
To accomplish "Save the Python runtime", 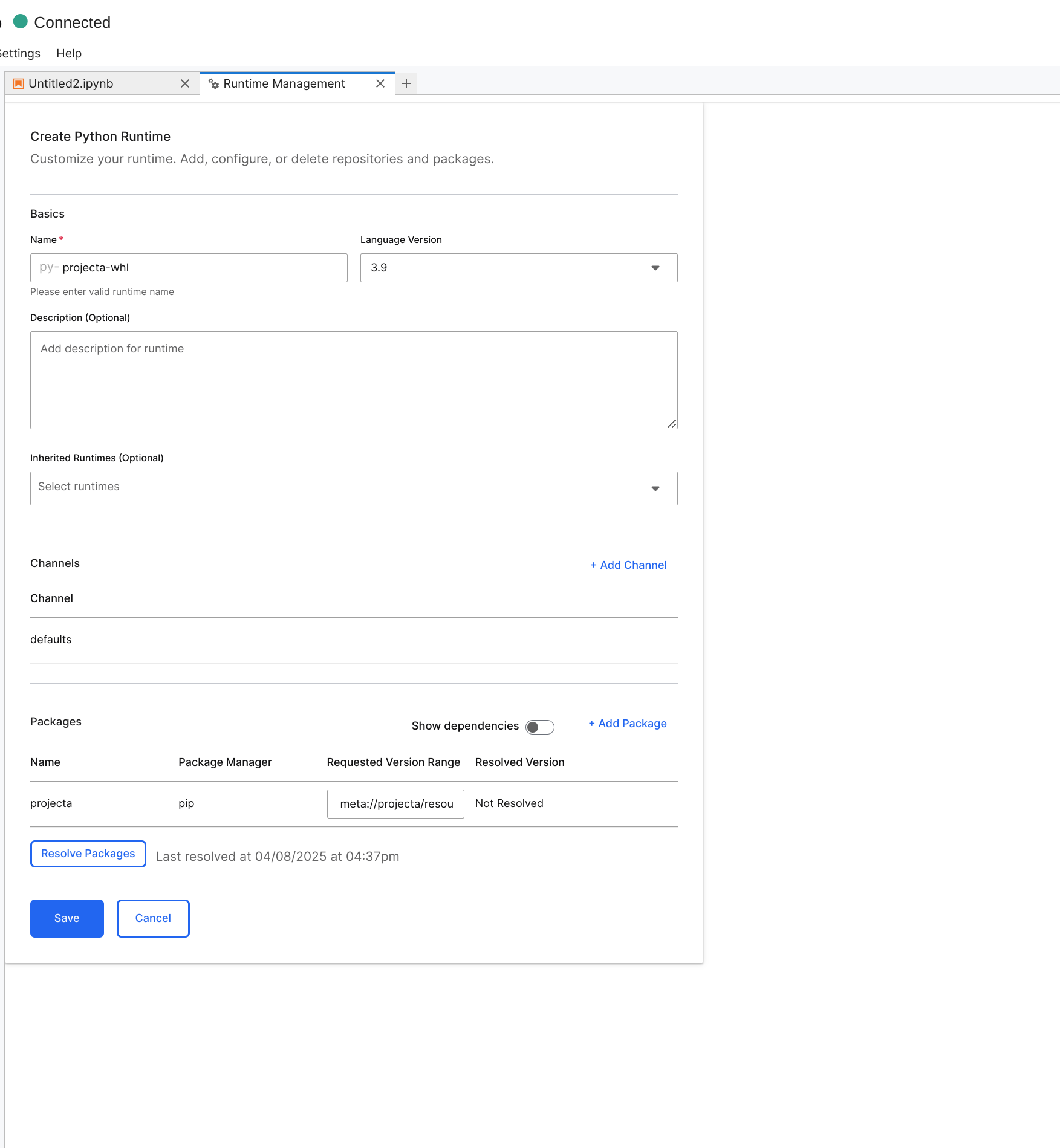I will 67,918.
